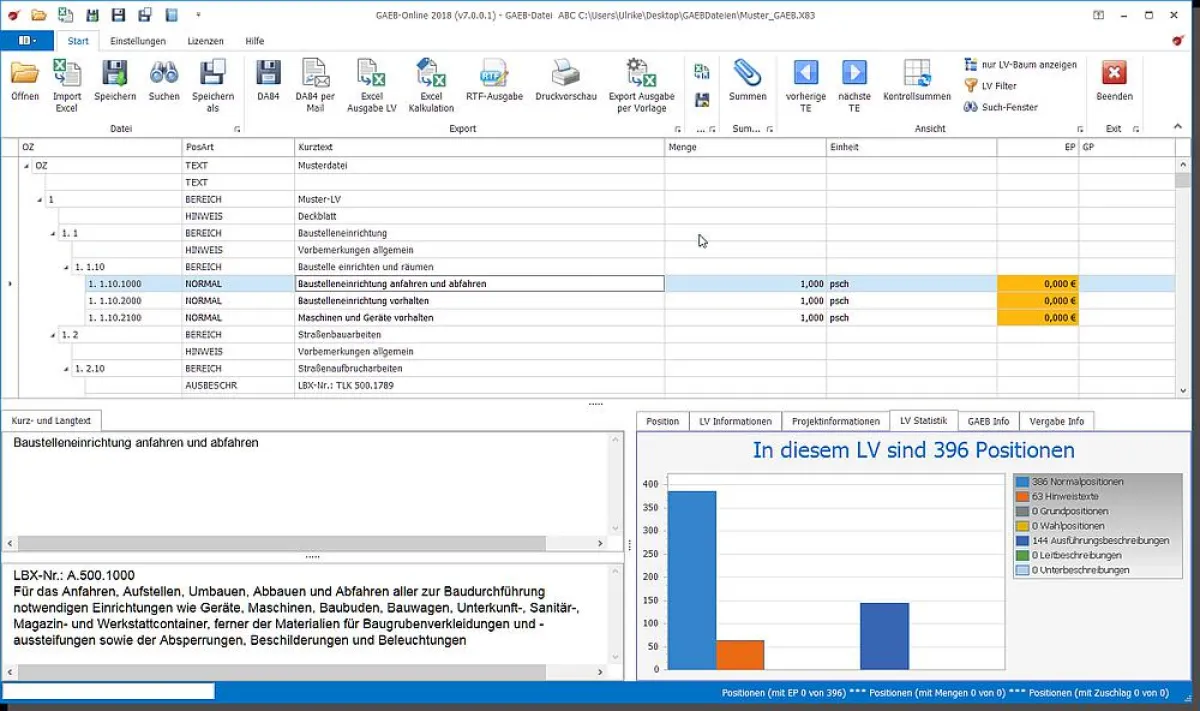Click the Summen paperclip icon

coord(747,75)
